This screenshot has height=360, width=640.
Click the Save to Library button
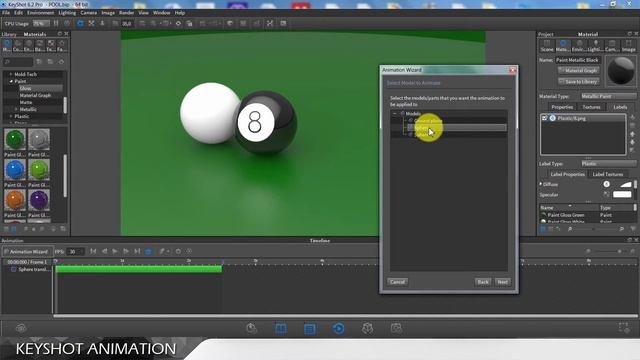pos(579,82)
